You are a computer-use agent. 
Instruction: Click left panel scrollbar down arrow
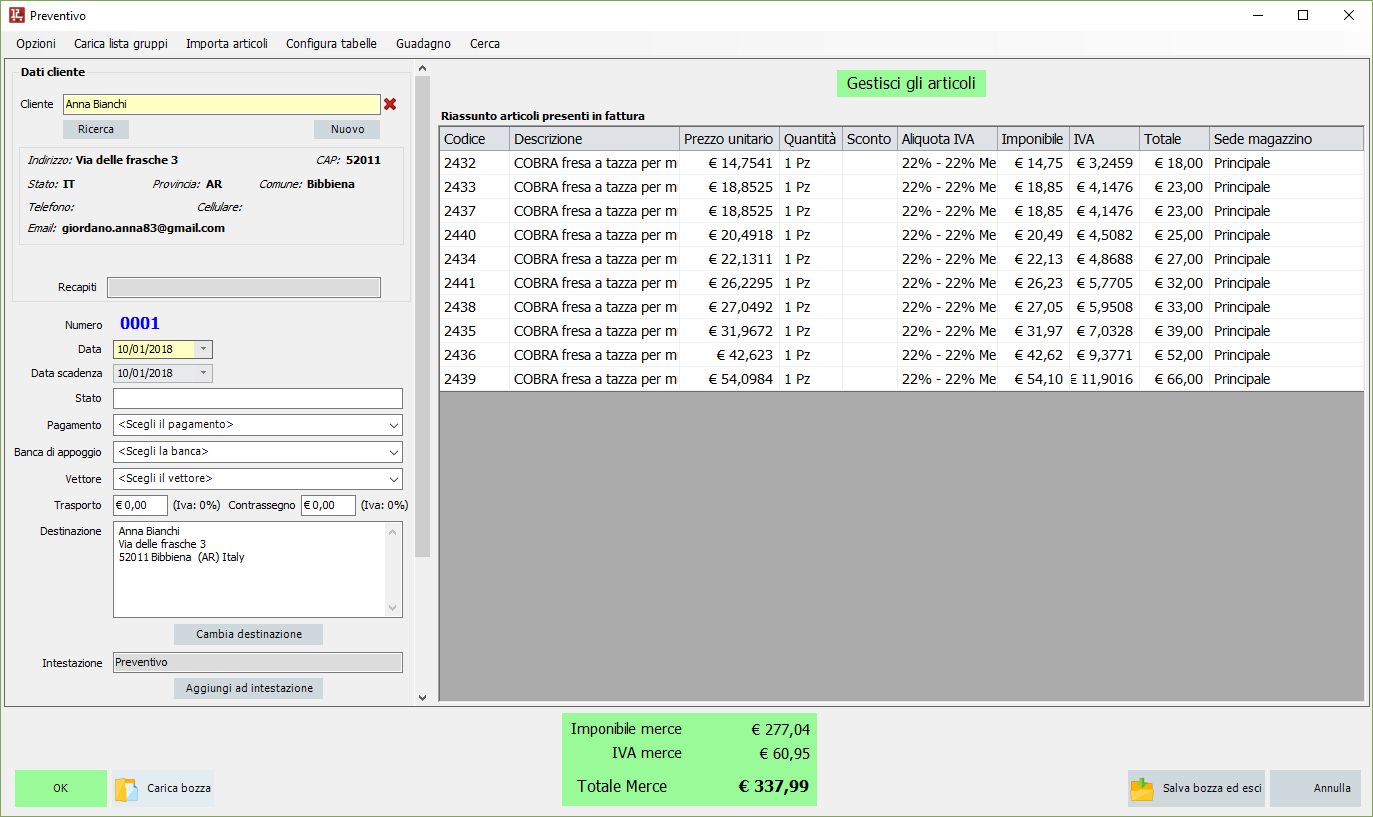(422, 698)
